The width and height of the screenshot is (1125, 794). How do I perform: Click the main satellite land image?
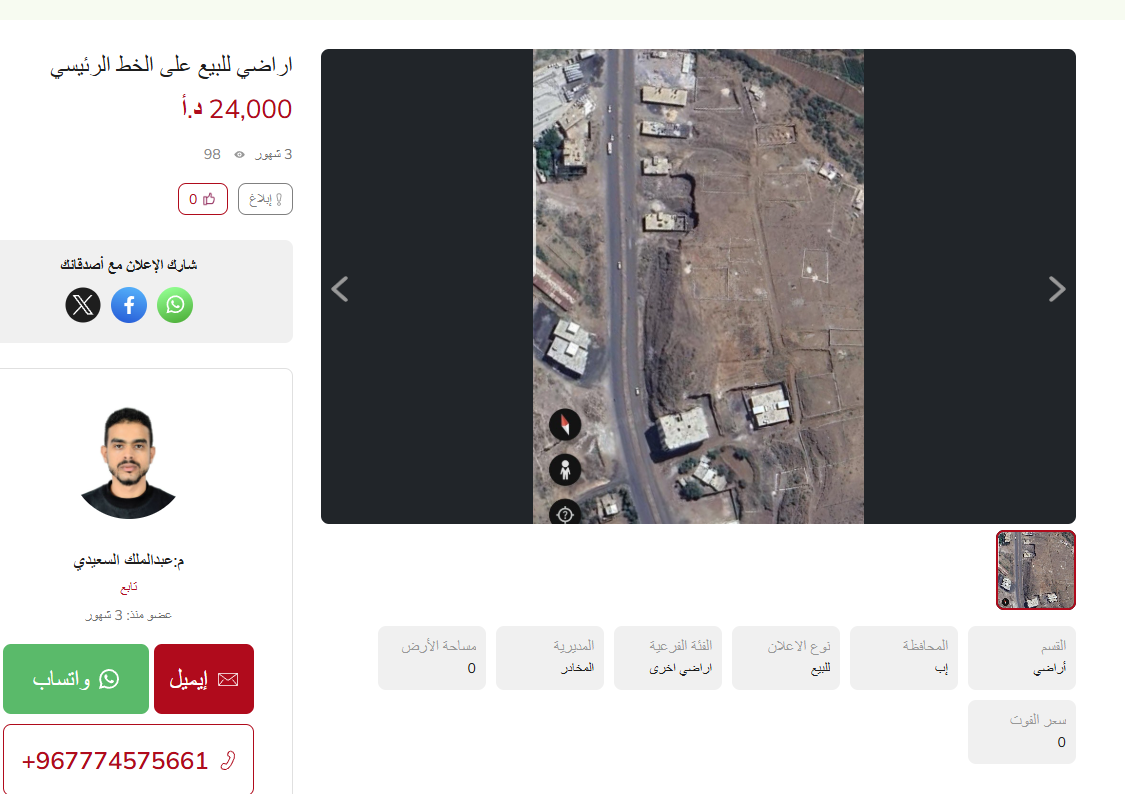pyautogui.click(x=698, y=286)
